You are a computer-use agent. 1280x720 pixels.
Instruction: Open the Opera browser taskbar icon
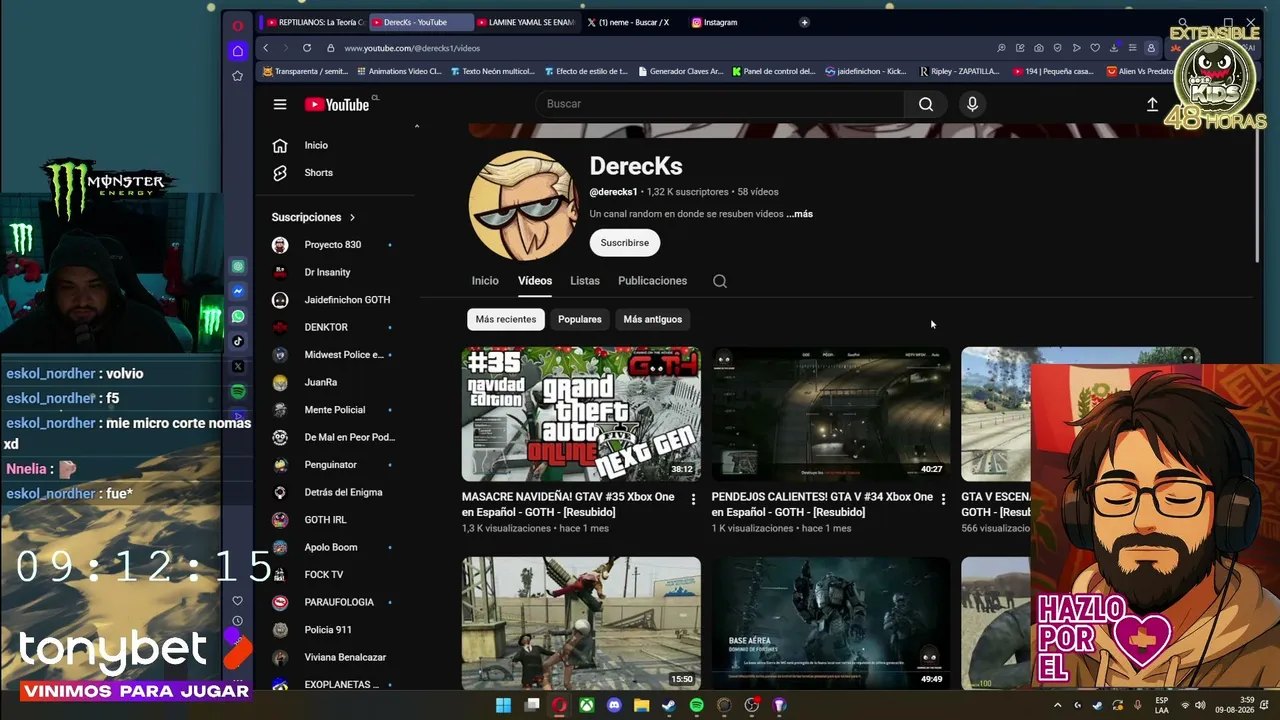(559, 705)
